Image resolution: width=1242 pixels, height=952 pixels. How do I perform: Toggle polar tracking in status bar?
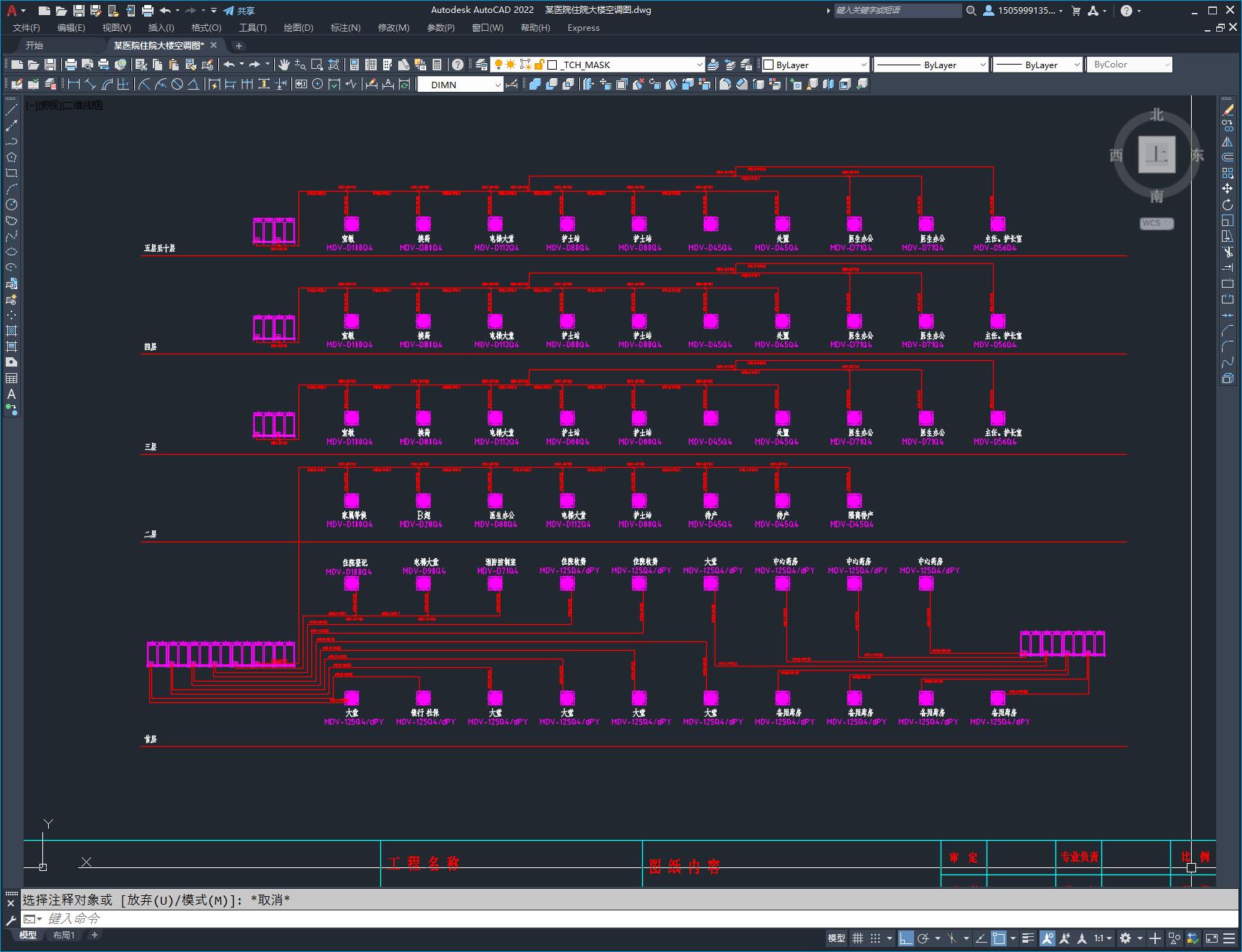coord(923,938)
